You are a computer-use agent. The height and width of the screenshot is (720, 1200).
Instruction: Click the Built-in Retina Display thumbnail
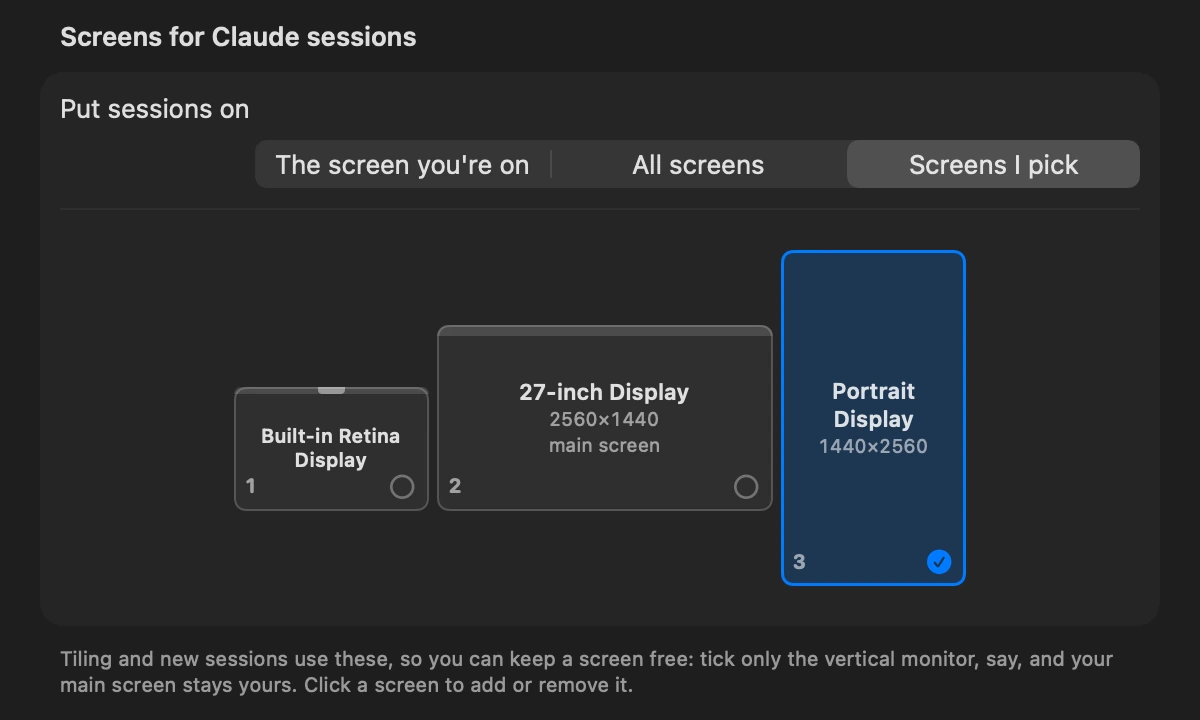tap(331, 449)
